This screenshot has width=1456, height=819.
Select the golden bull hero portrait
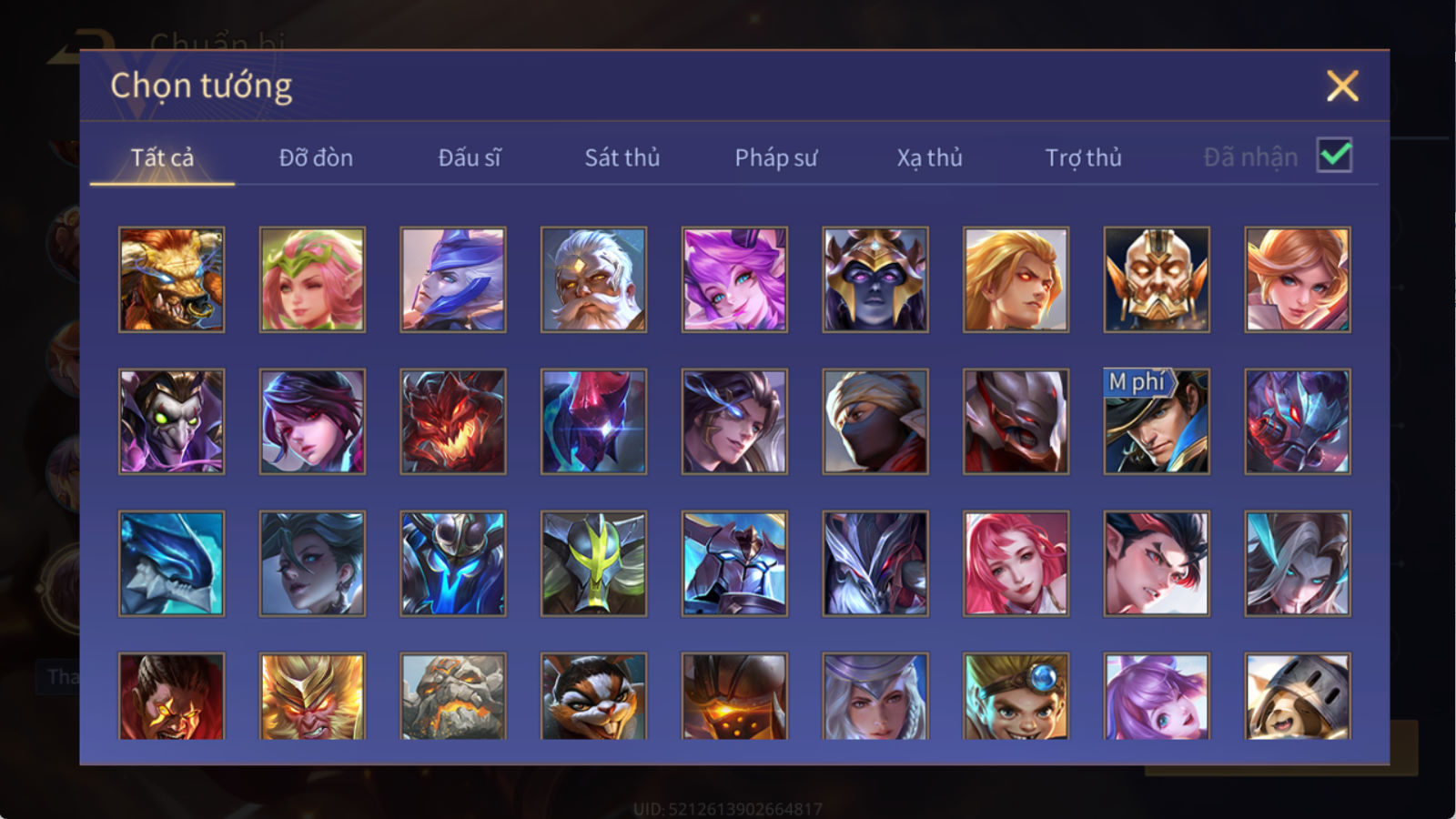point(171,279)
